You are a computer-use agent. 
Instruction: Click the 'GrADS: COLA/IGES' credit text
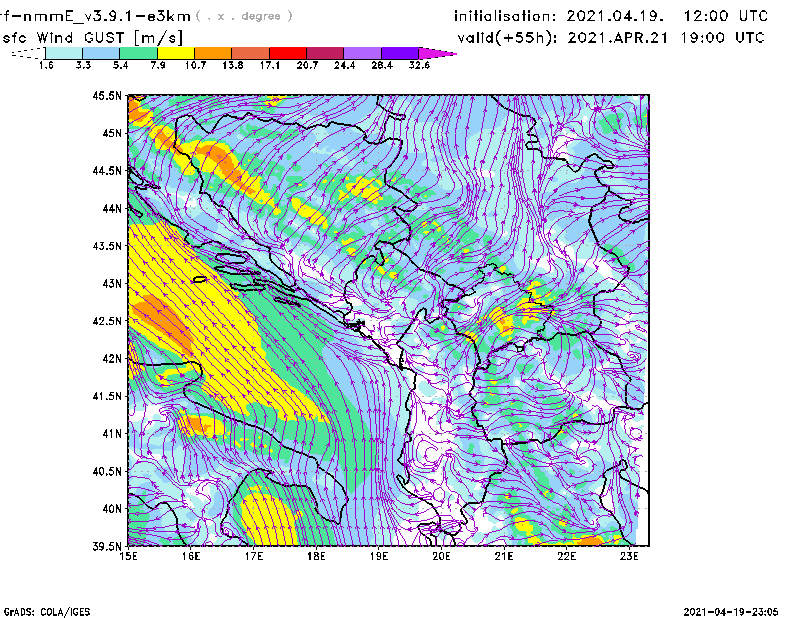pos(47,612)
